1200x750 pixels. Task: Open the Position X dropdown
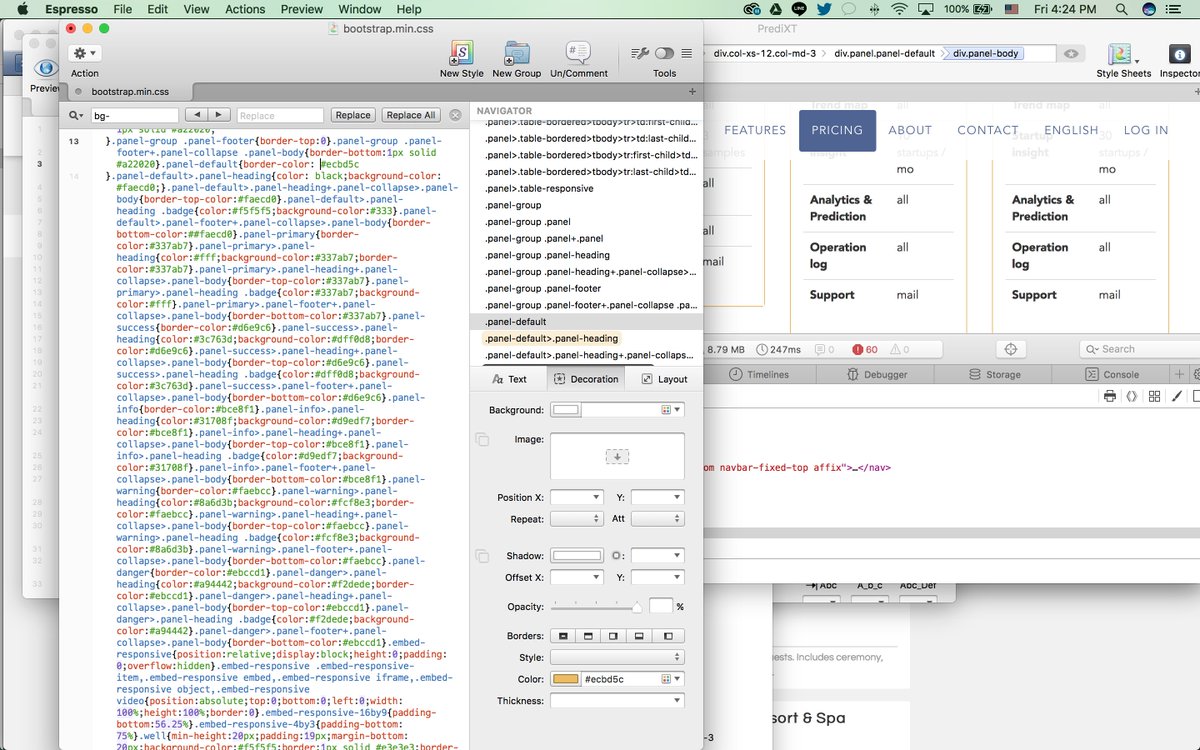coord(596,497)
